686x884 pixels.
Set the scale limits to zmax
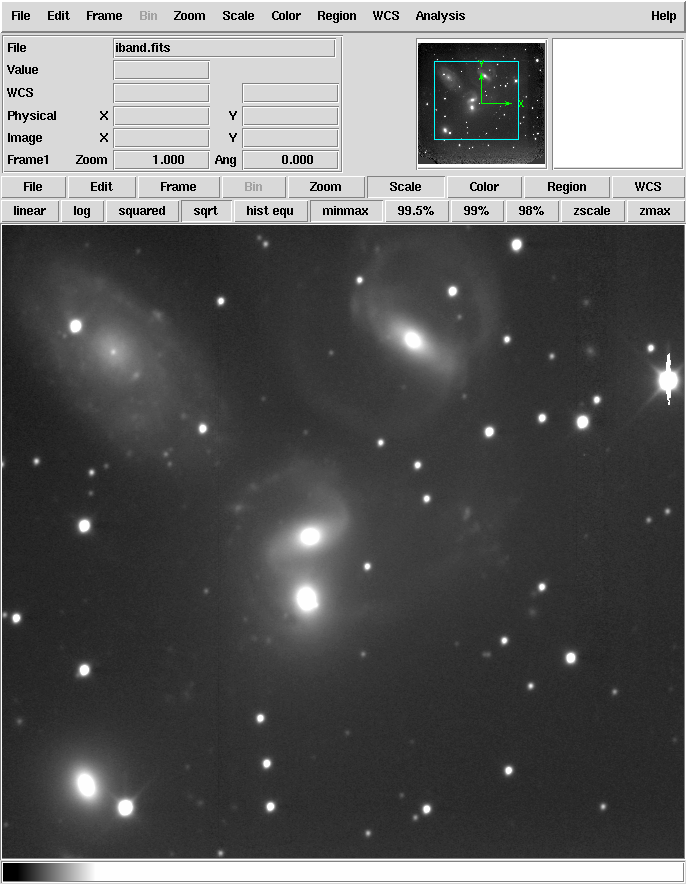pos(655,211)
